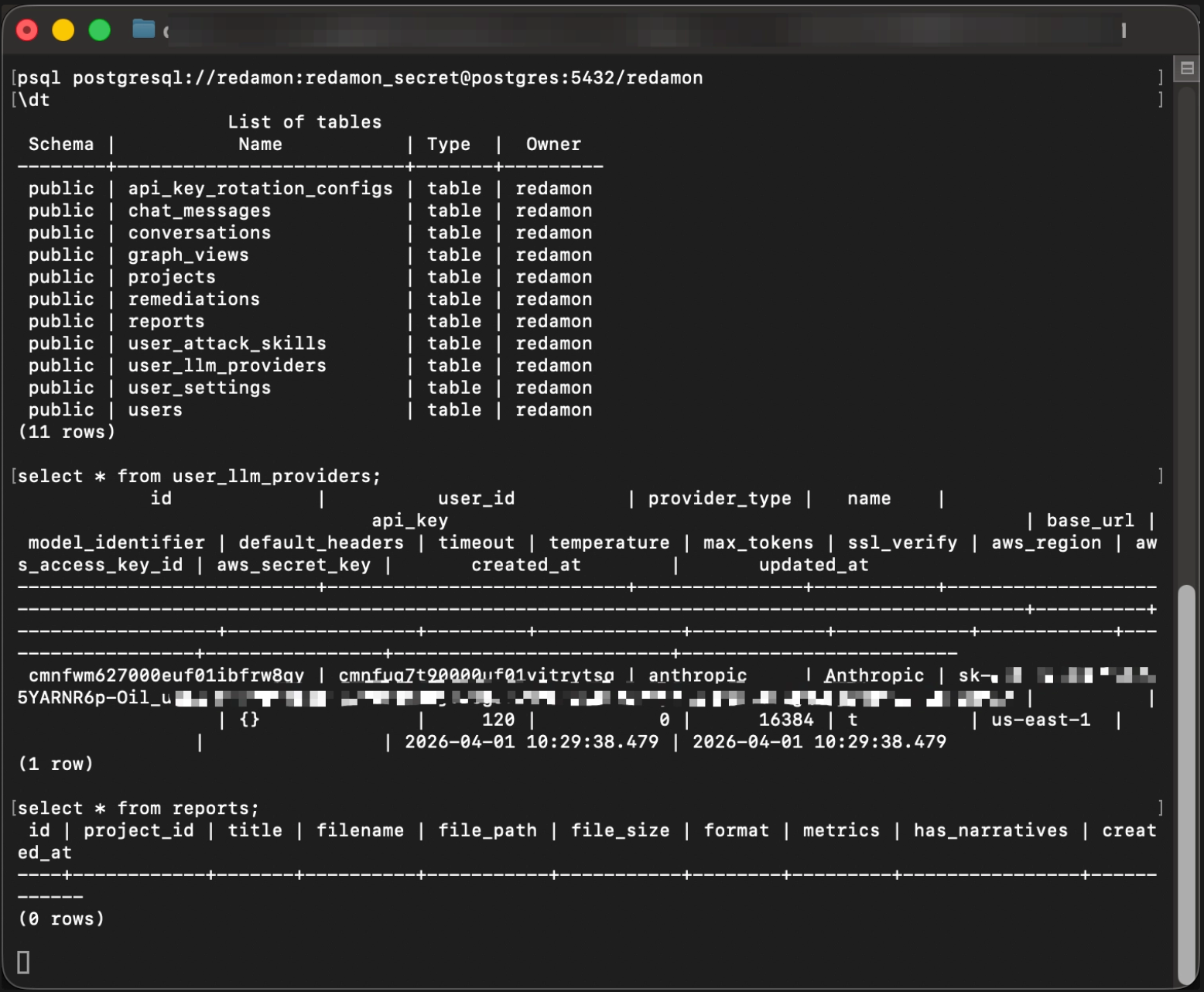Viewport: 1204px width, 992px height.
Task: Click the remediations table name
Action: point(194,299)
